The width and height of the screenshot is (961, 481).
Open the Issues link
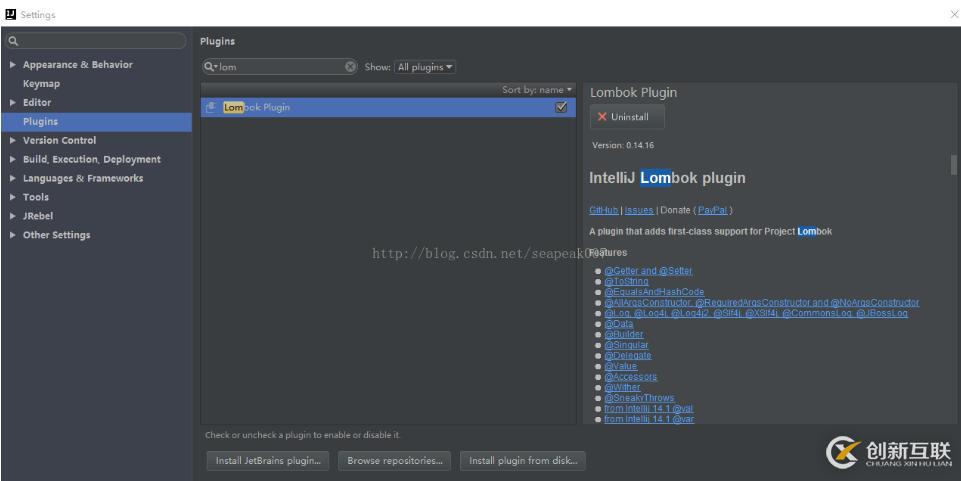(x=639, y=210)
